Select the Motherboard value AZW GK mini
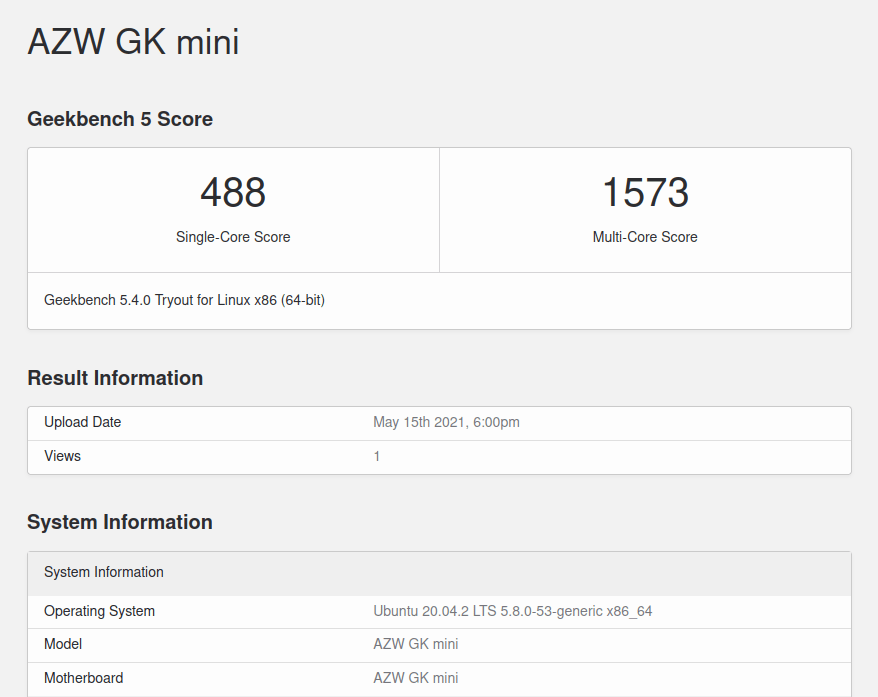This screenshot has width=878, height=697. tap(415, 678)
